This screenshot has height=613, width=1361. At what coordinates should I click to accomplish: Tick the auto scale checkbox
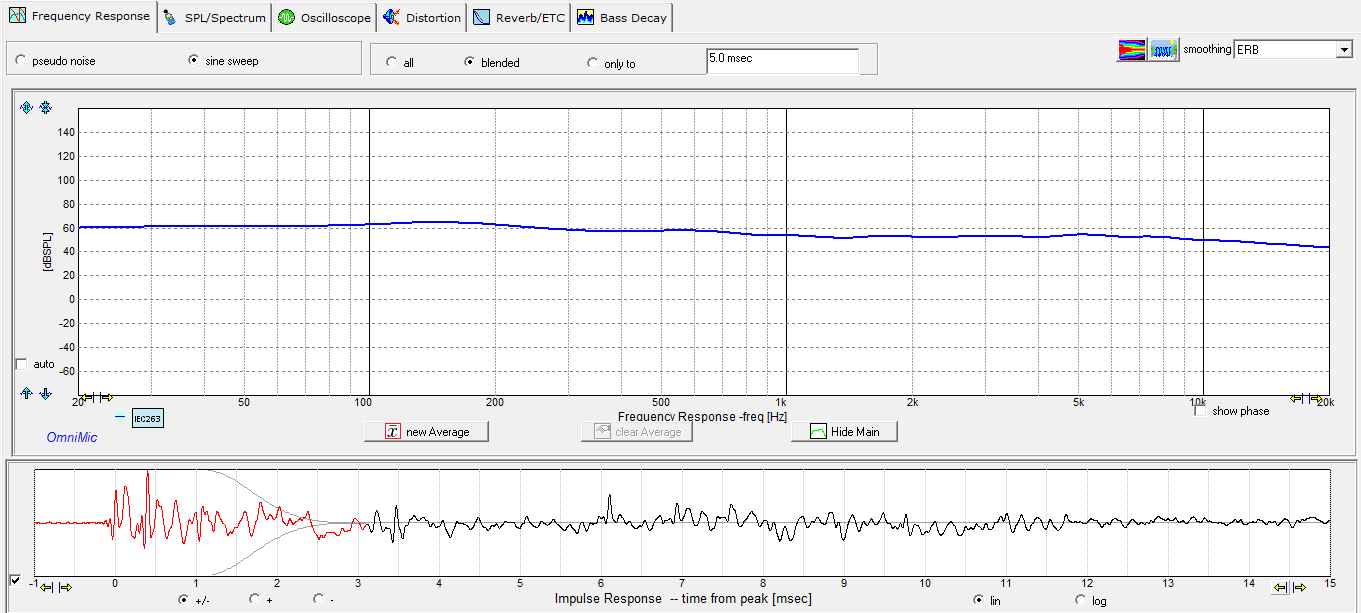[21, 364]
